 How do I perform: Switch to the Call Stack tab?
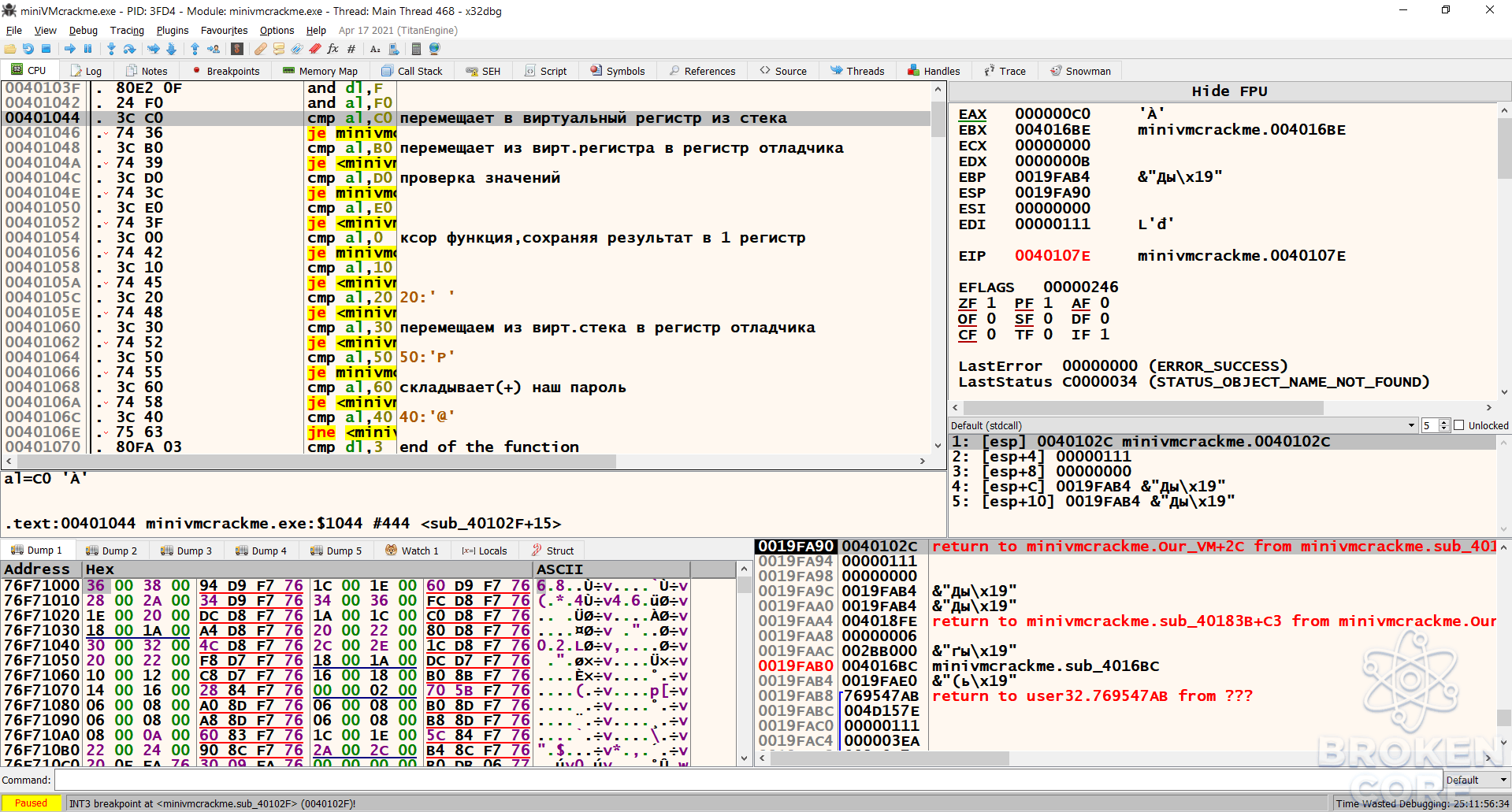[411, 71]
